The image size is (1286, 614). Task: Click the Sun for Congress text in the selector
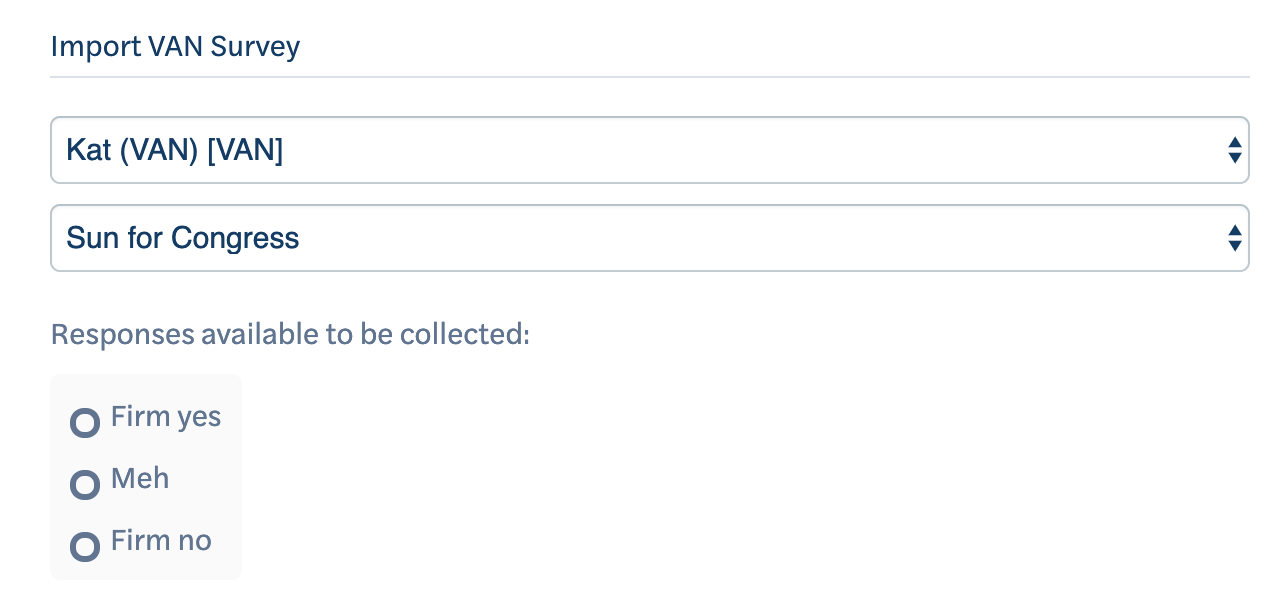point(183,238)
